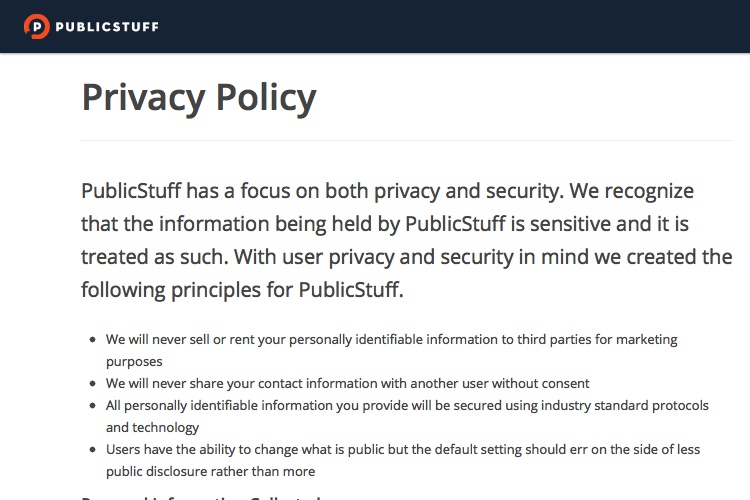Click the 'We will never sell or rent' text
The width and height of the screenshot is (750, 500).
tap(392, 340)
